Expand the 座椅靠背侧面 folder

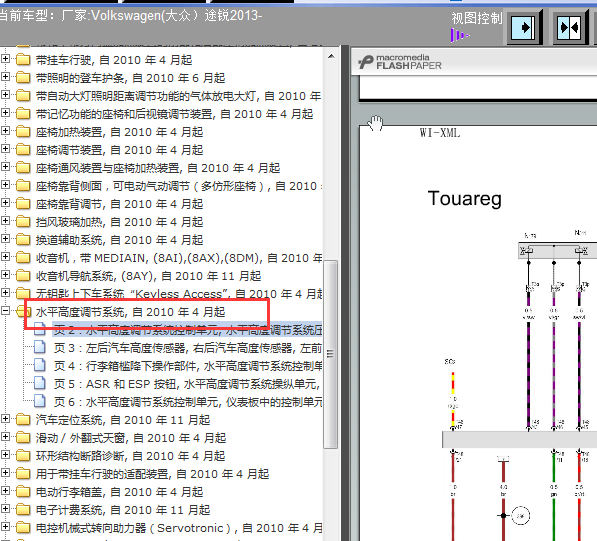click(5, 185)
